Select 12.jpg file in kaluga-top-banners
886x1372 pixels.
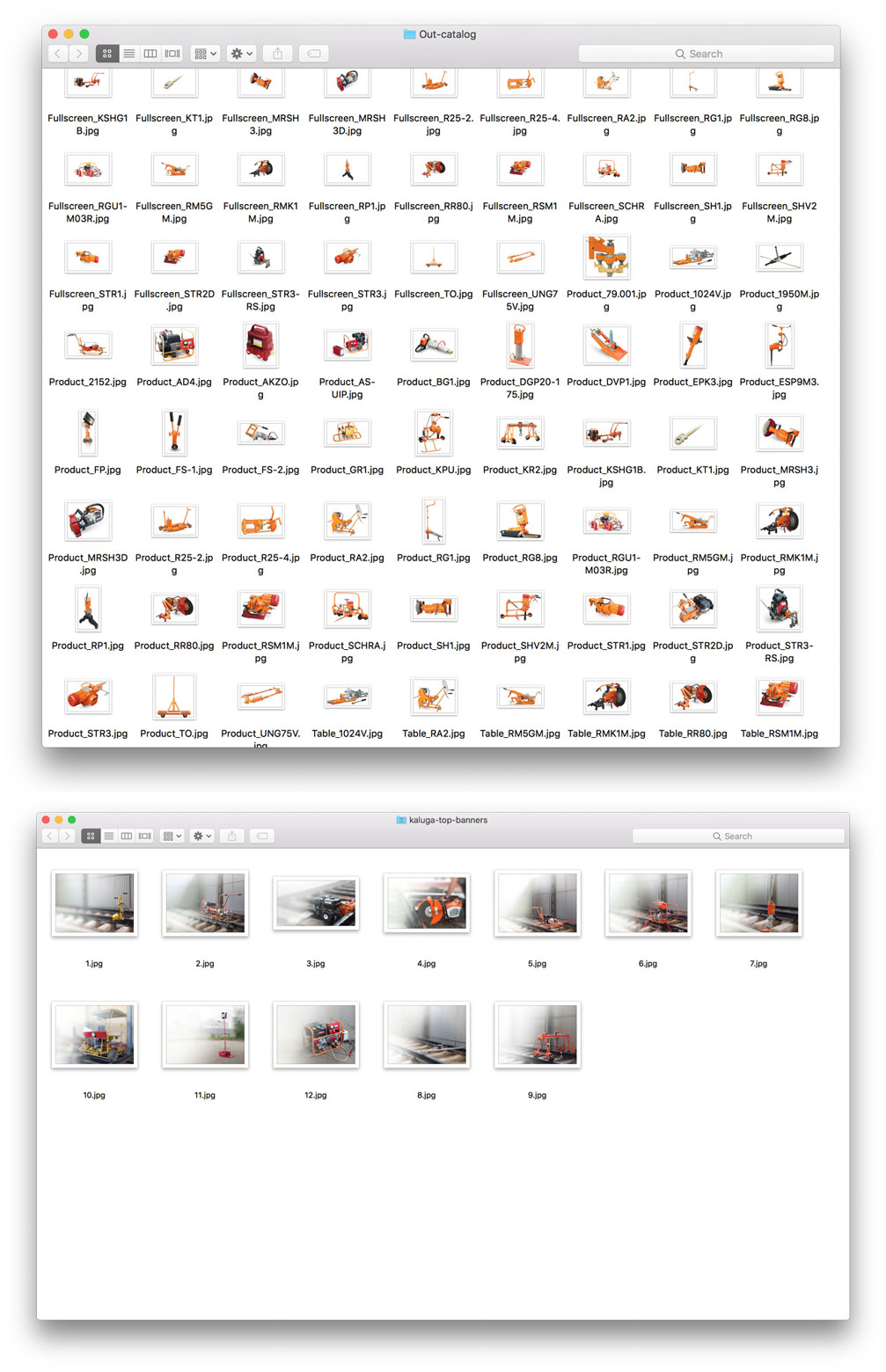pos(316,1035)
